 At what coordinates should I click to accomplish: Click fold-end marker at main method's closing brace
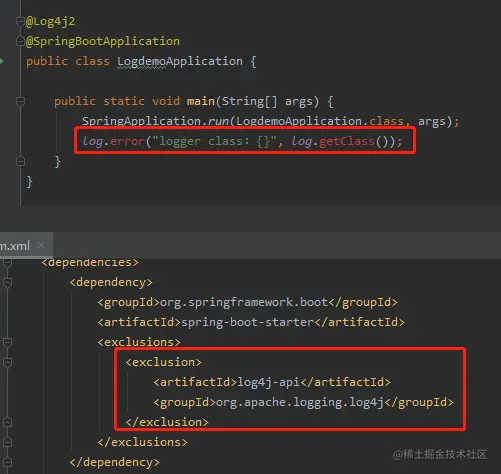(20, 162)
